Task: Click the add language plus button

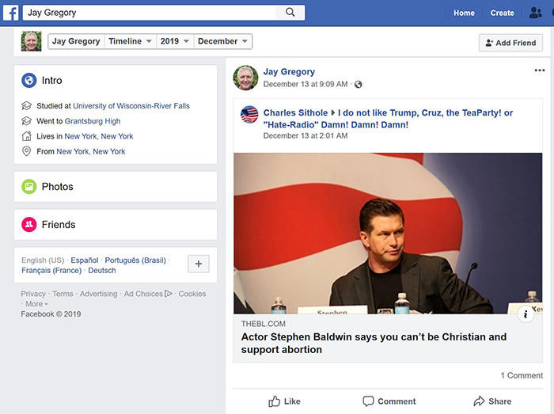Action: pyautogui.click(x=199, y=264)
